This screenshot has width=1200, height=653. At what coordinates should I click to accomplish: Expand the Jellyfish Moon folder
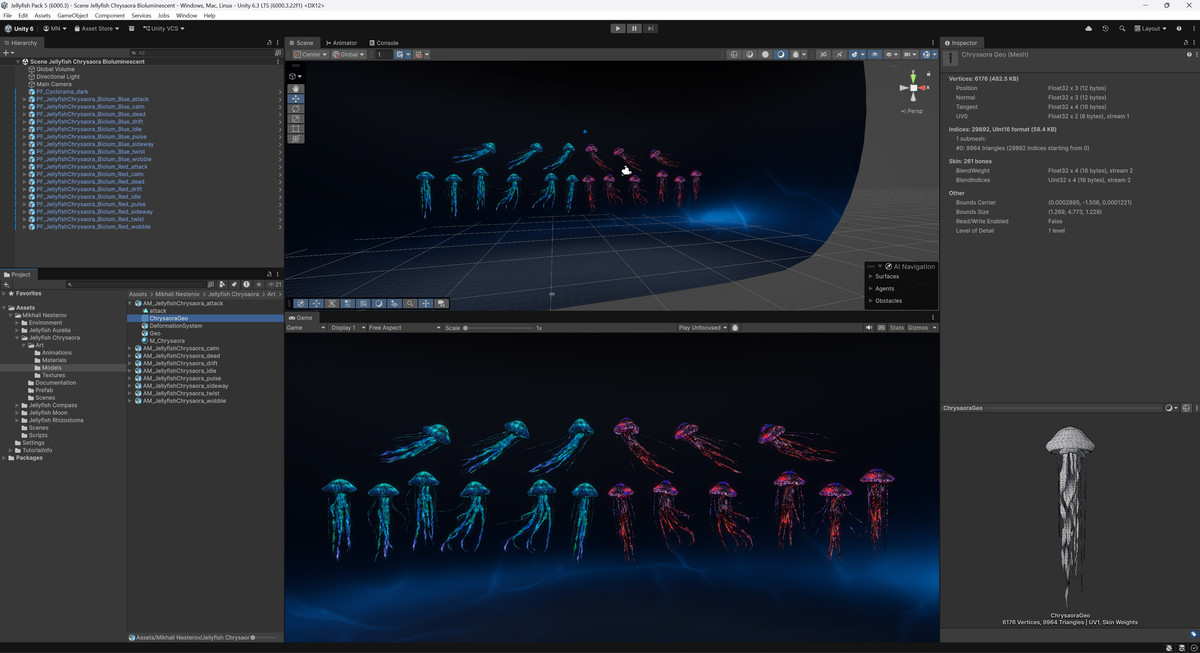coord(18,413)
